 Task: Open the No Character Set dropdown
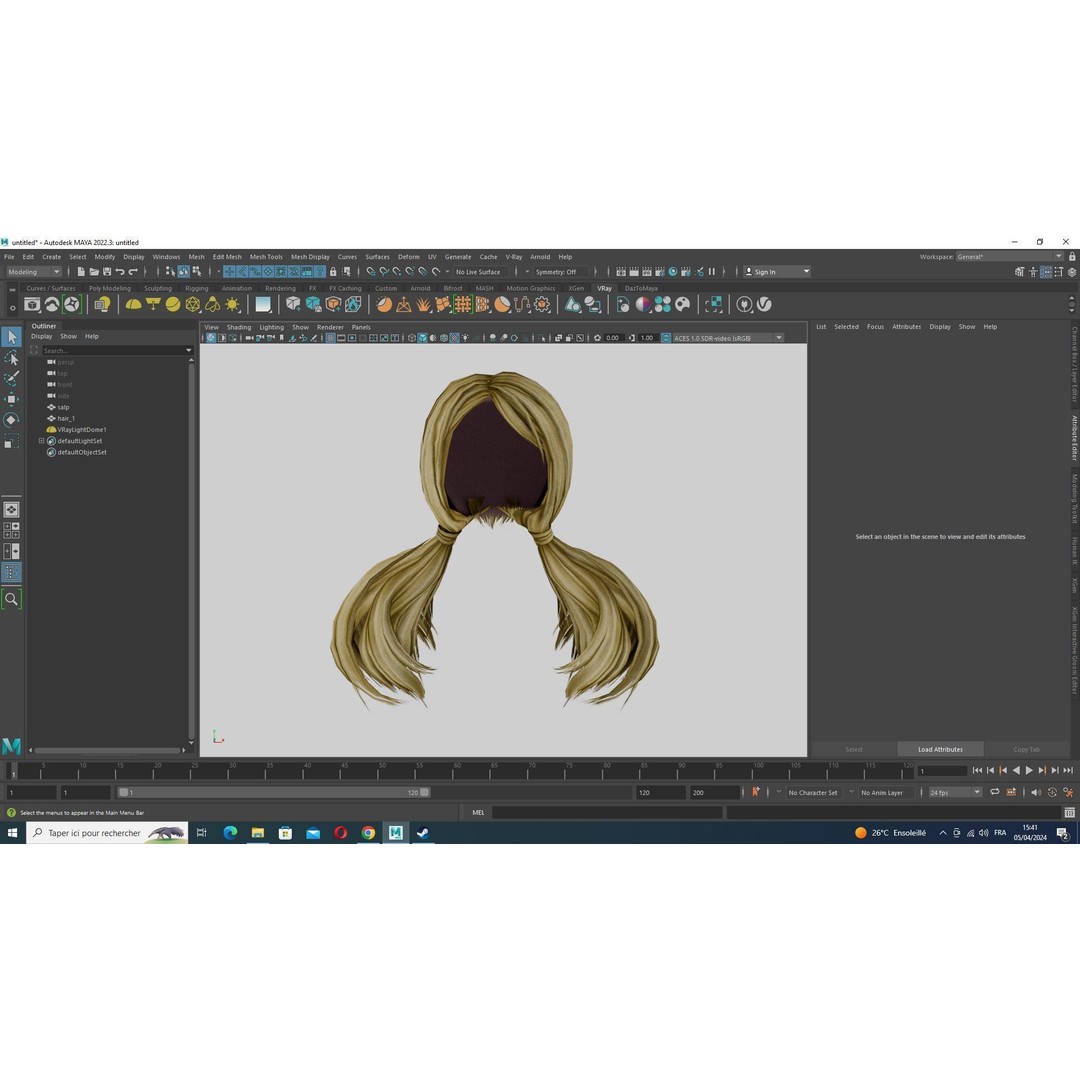pos(813,793)
